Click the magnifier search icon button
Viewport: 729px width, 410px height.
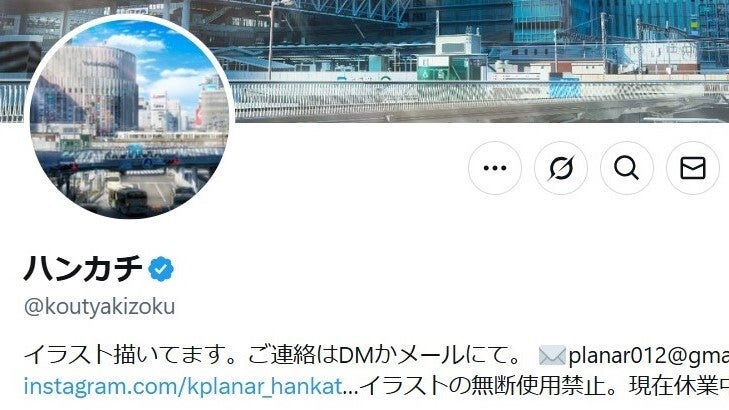(x=627, y=168)
